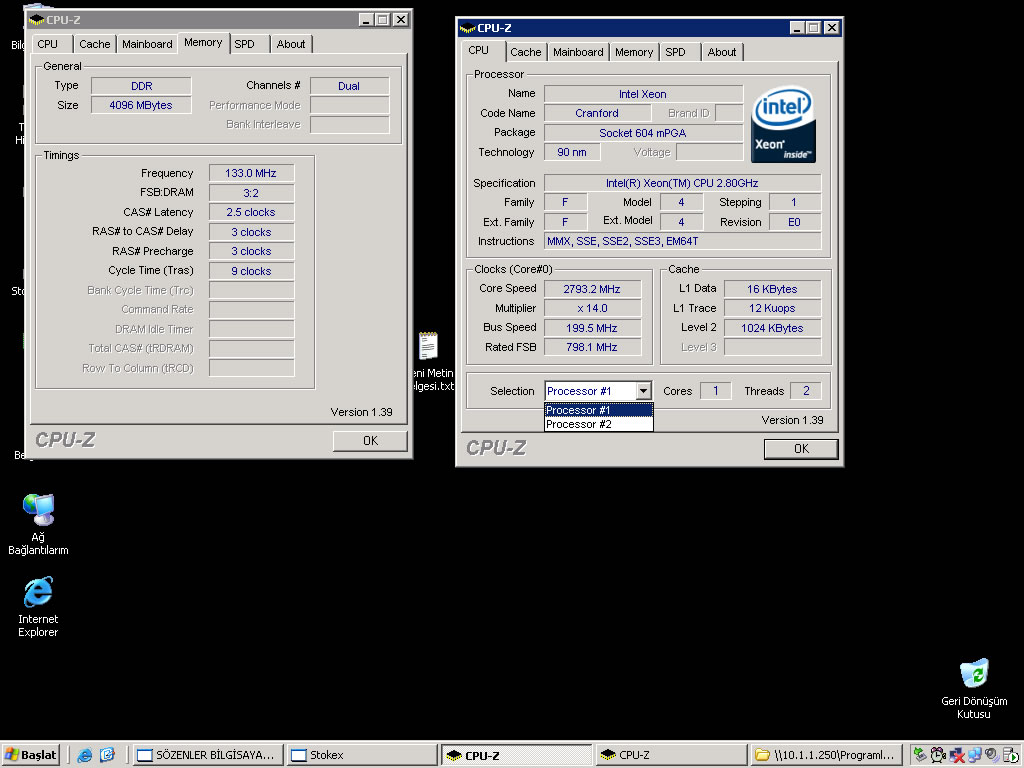The image size is (1024, 768).
Task: Click OK in the Memory CPU-Z window
Action: (x=370, y=441)
